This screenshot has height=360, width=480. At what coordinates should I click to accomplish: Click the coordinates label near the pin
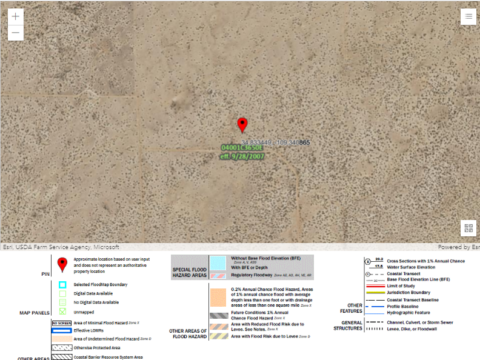[276, 142]
